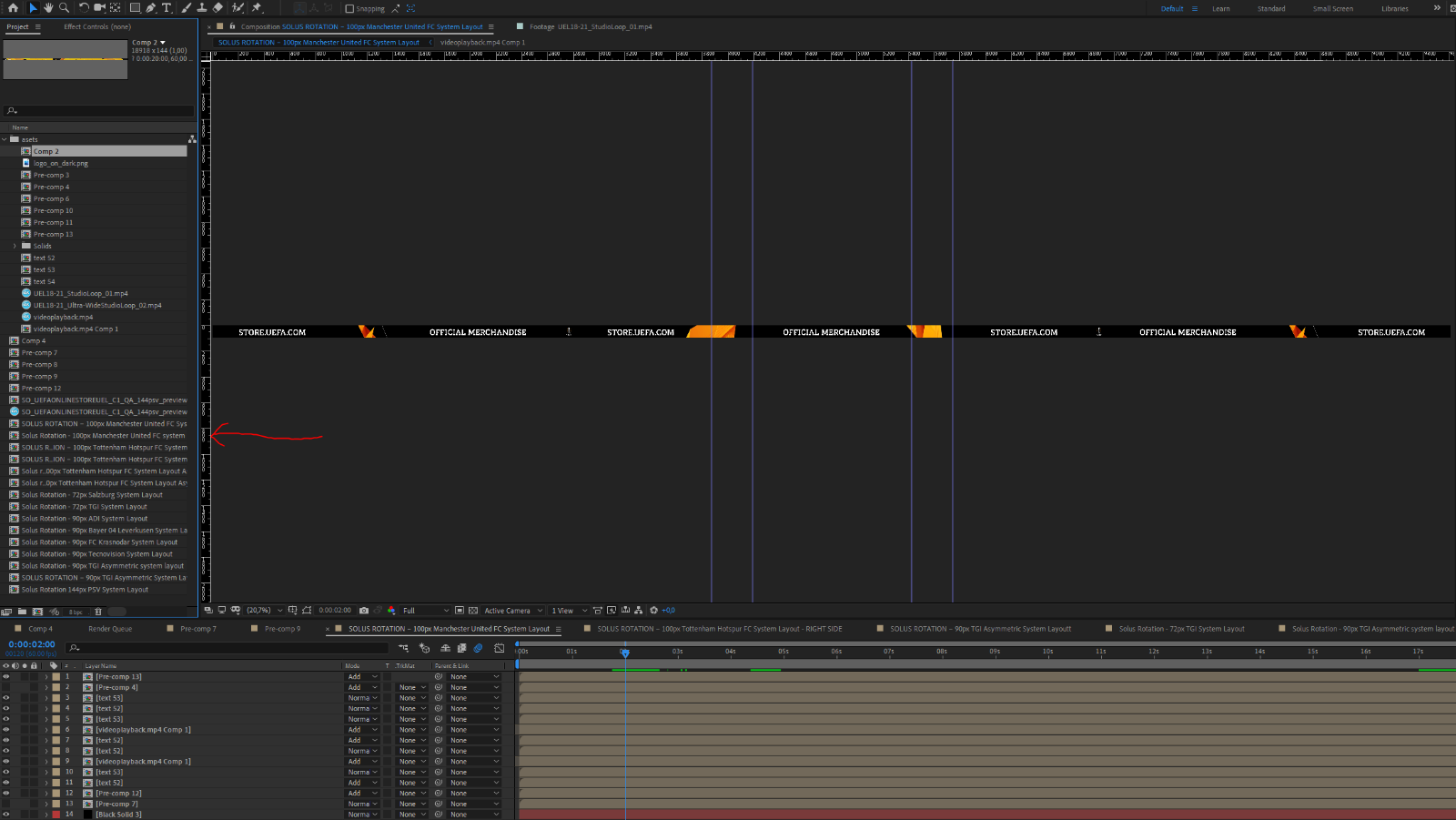Switch to the Learn workspace
The width and height of the screenshot is (1456, 820).
coord(1221,8)
